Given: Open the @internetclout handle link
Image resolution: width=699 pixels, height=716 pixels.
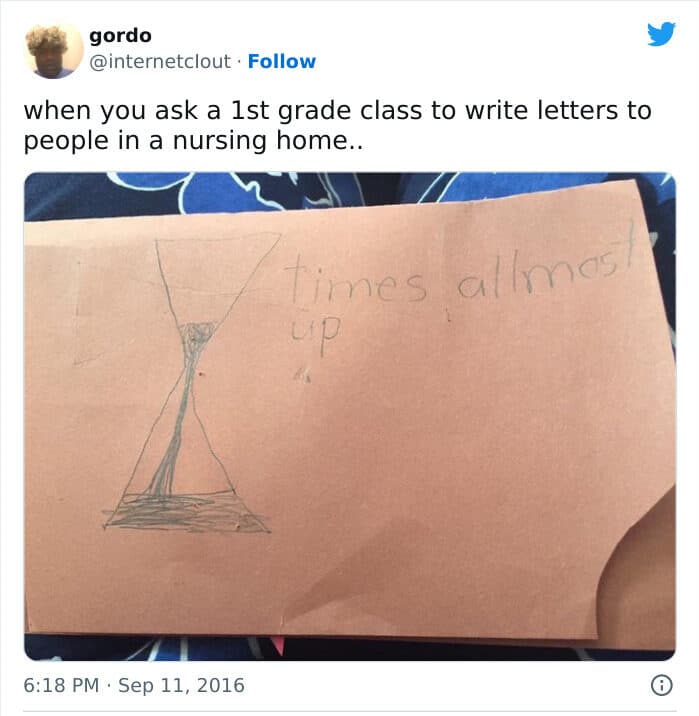Looking at the screenshot, I should [x=160, y=62].
